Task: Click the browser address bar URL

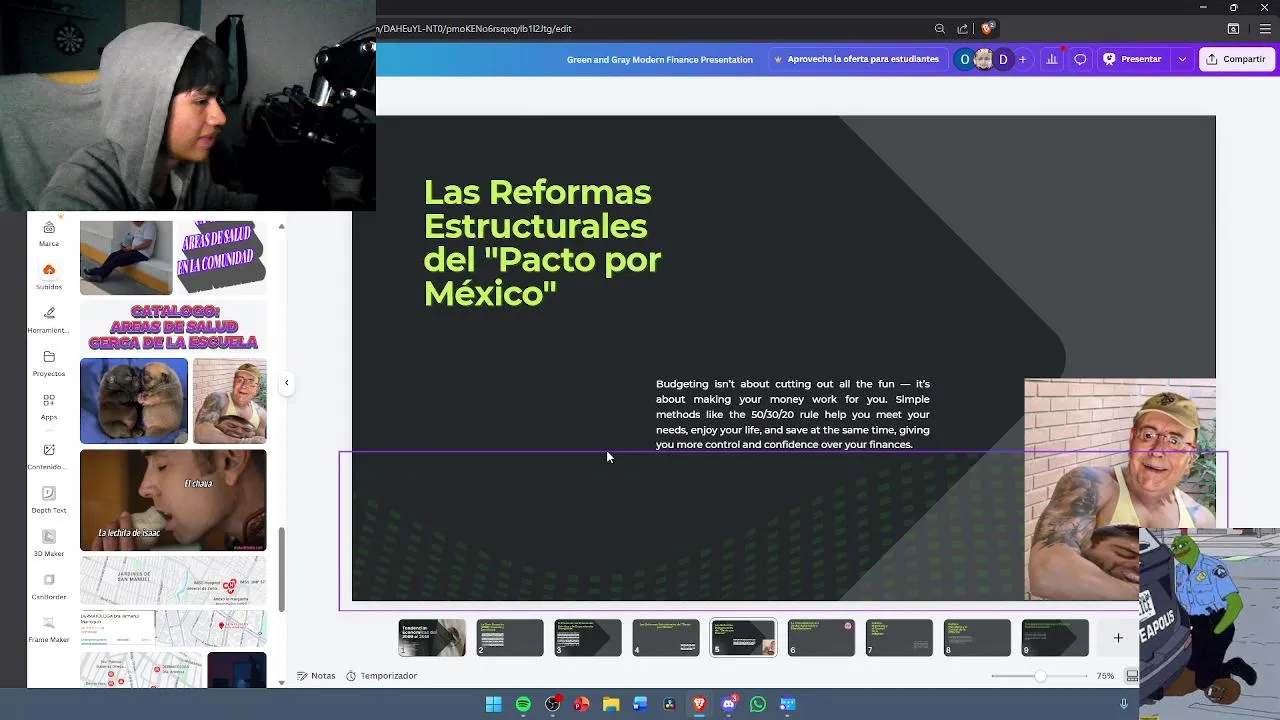Action: (474, 29)
